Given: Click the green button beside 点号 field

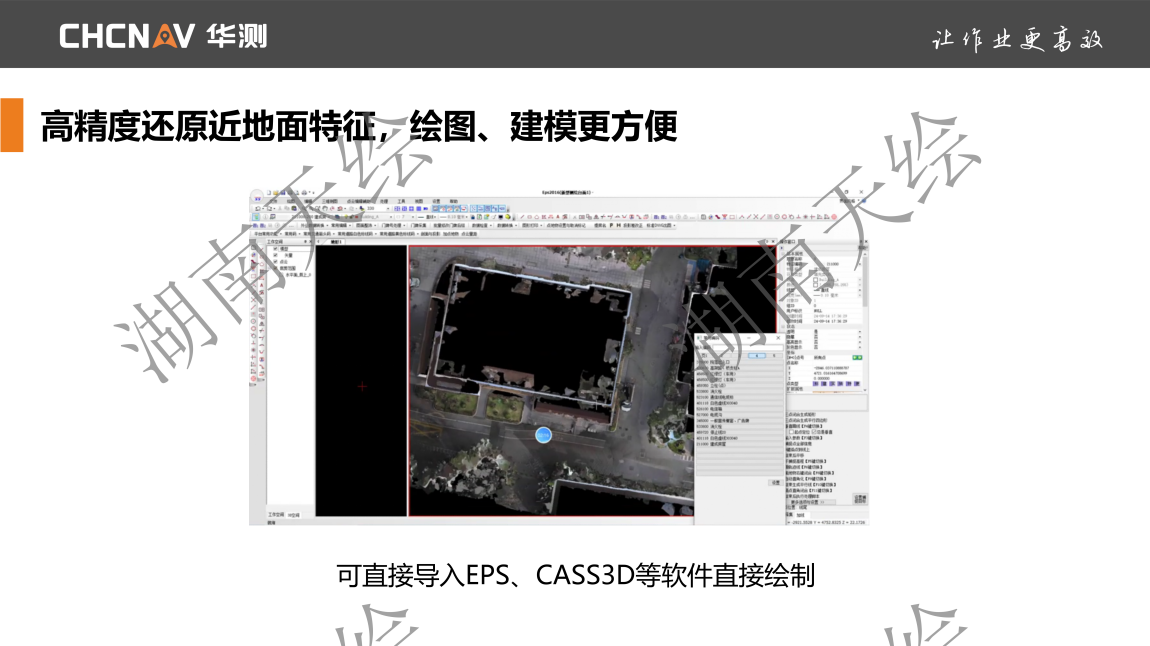Looking at the screenshot, I should pos(857,356).
